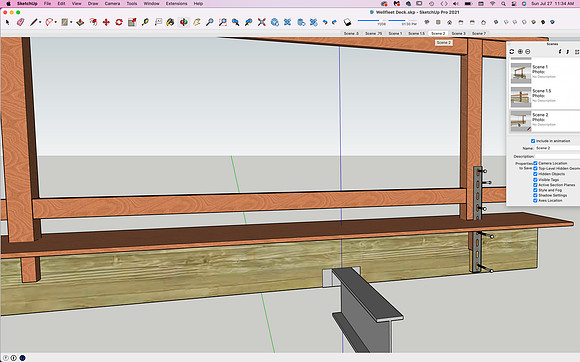The image size is (580, 362).
Task: Select the Text label tool
Action: (x=158, y=22)
